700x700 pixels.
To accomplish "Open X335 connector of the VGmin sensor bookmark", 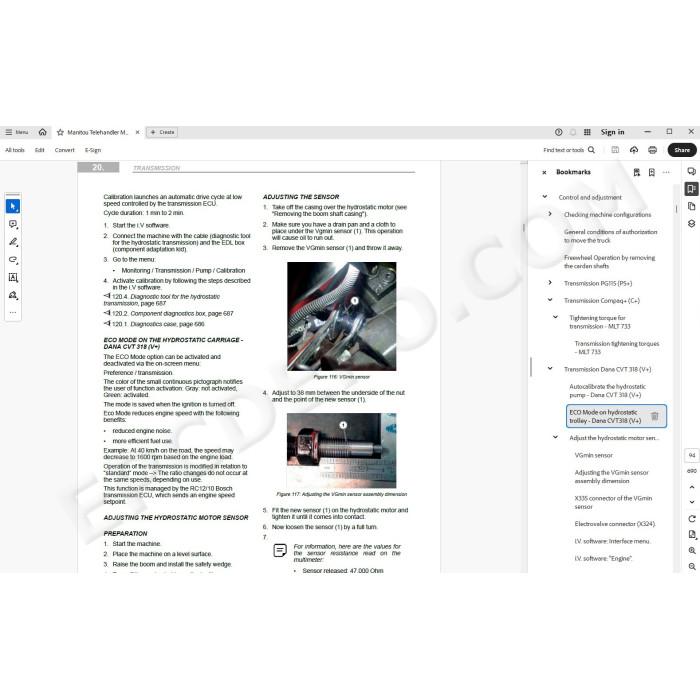I will coord(613,502).
